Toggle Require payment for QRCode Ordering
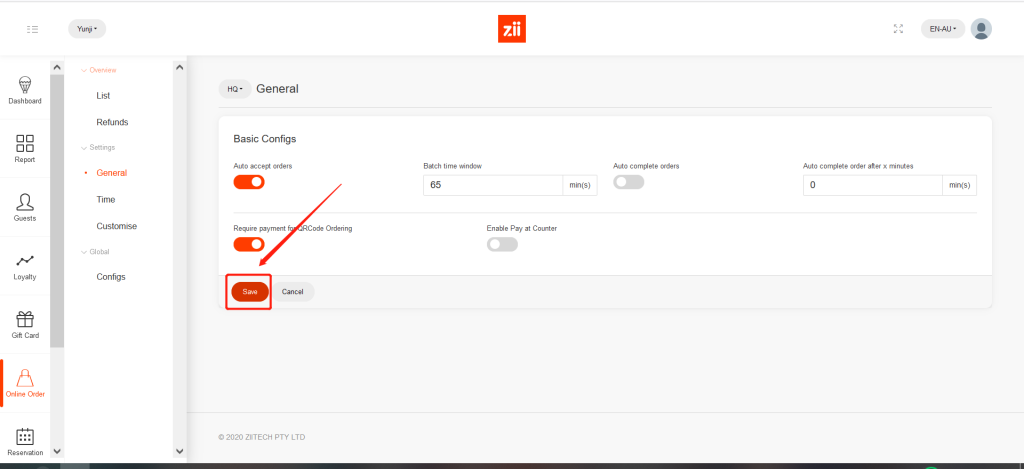The width and height of the screenshot is (1024, 469). coord(249,244)
